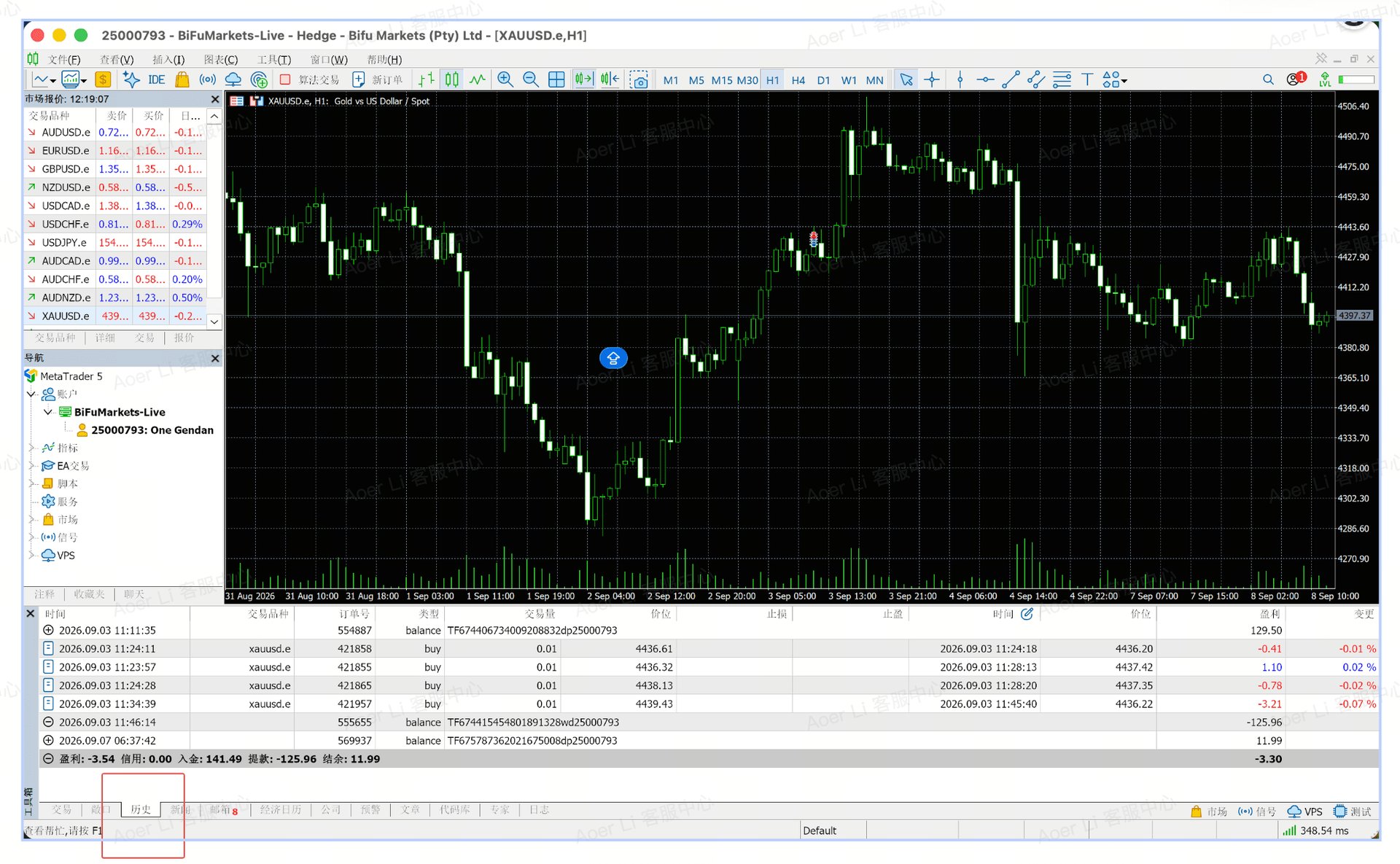The height and width of the screenshot is (864, 1400).
Task: Open the Depth of Market dollar icon
Action: pos(103,79)
